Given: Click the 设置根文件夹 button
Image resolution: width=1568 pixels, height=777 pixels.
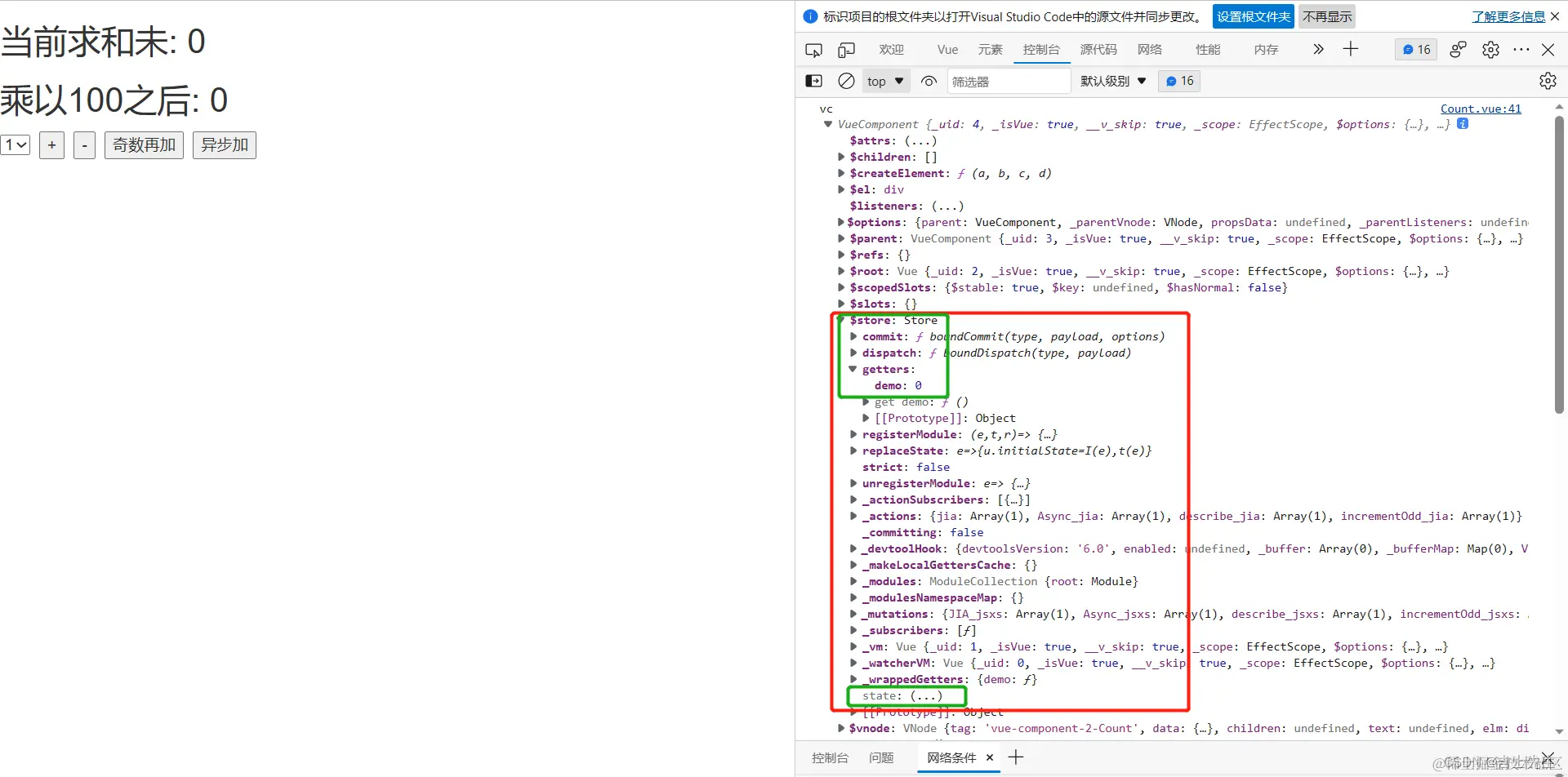Looking at the screenshot, I should coord(1254,16).
